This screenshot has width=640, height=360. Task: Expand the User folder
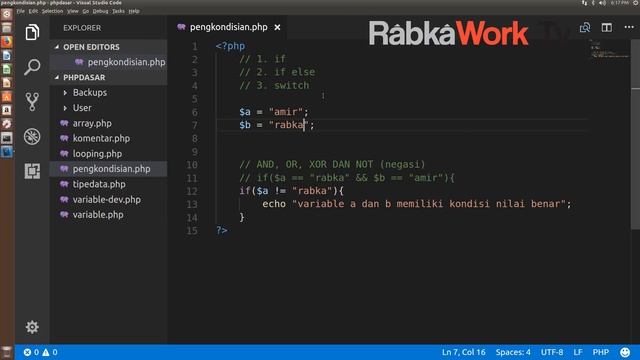[x=65, y=108]
